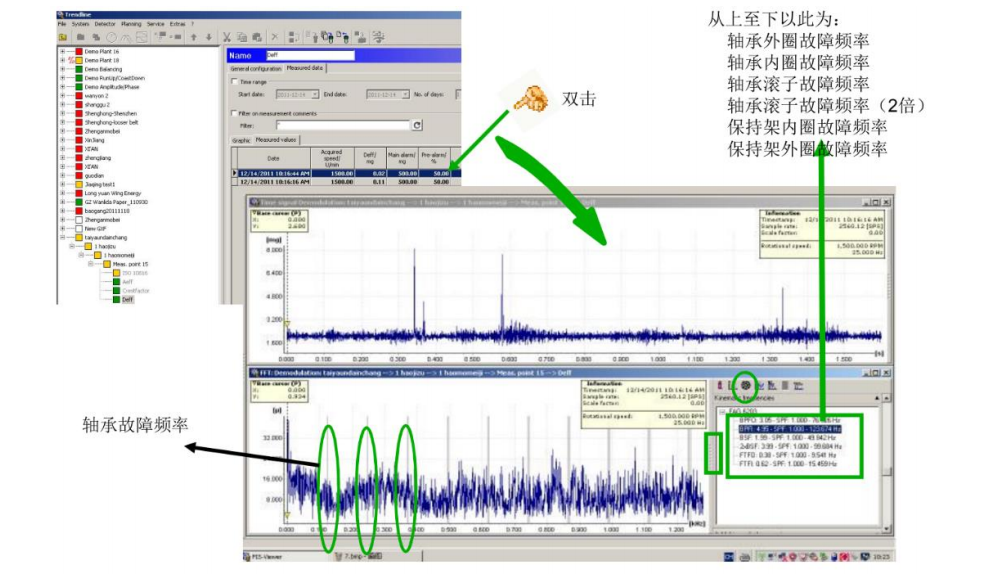Open the Start date dropdown
The image size is (996, 581).
click(315, 94)
